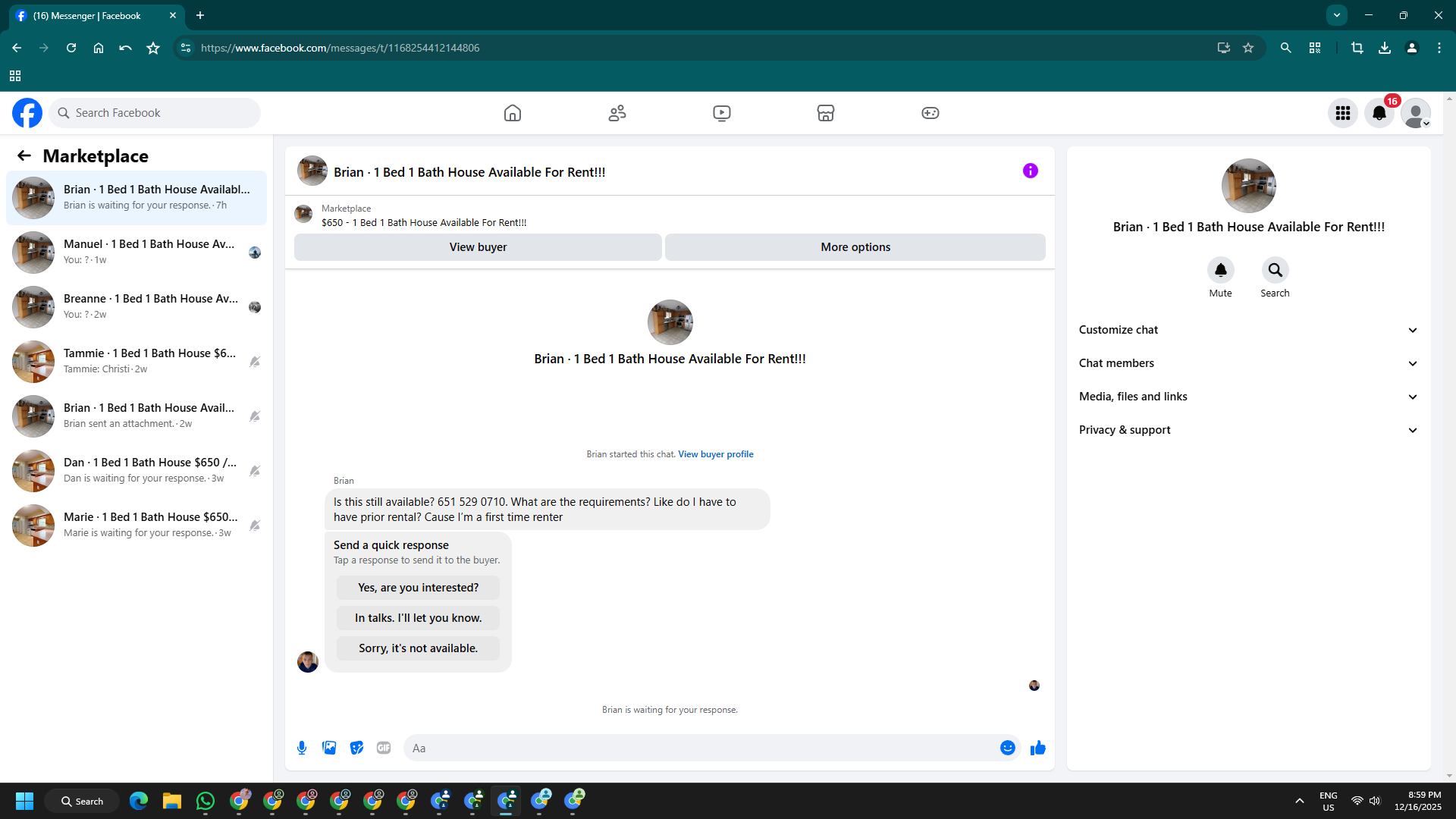
Task: Search in conversation using magnifier button
Action: (1276, 270)
